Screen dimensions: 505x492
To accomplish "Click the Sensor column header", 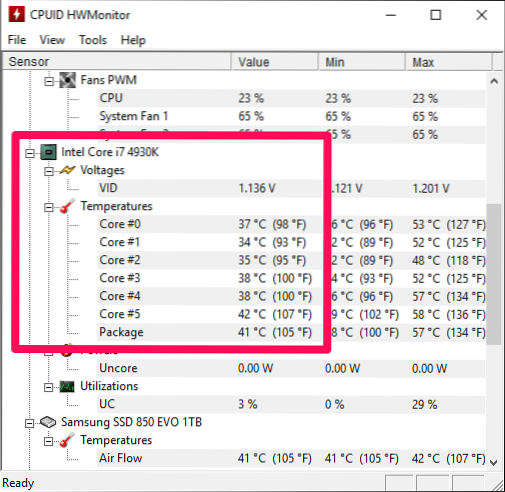I will tap(116, 62).
